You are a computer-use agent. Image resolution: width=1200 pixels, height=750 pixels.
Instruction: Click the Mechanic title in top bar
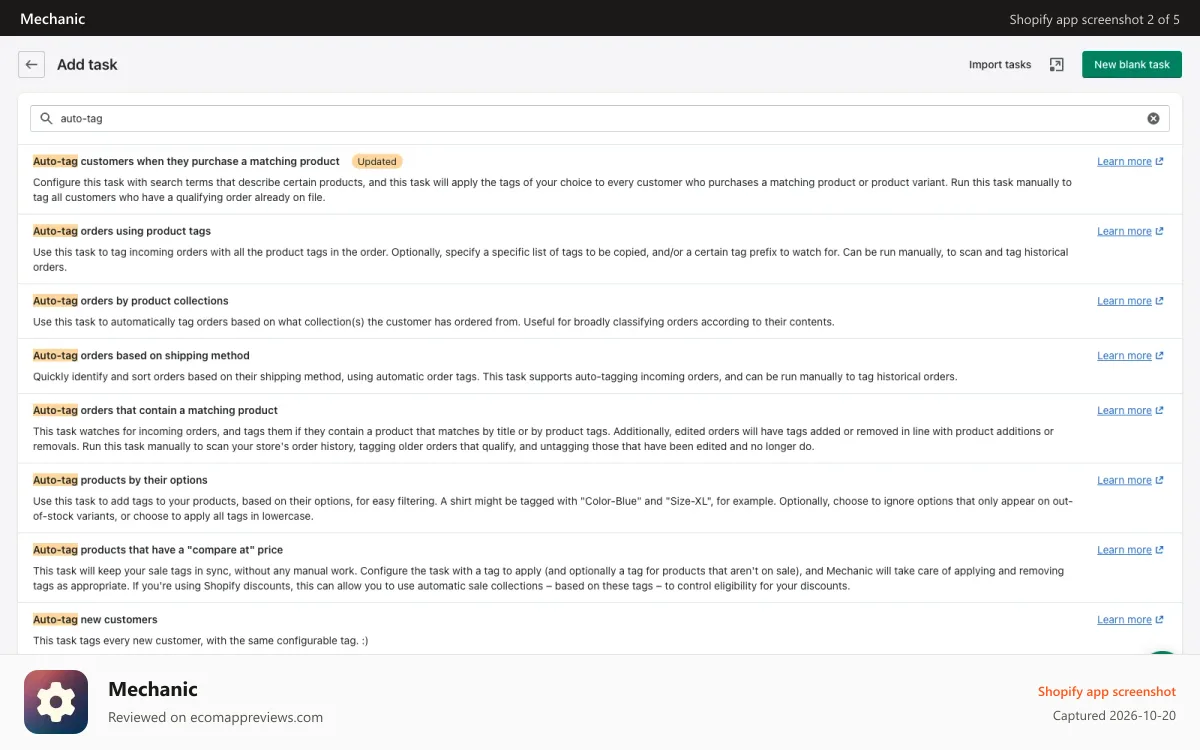[52, 18]
